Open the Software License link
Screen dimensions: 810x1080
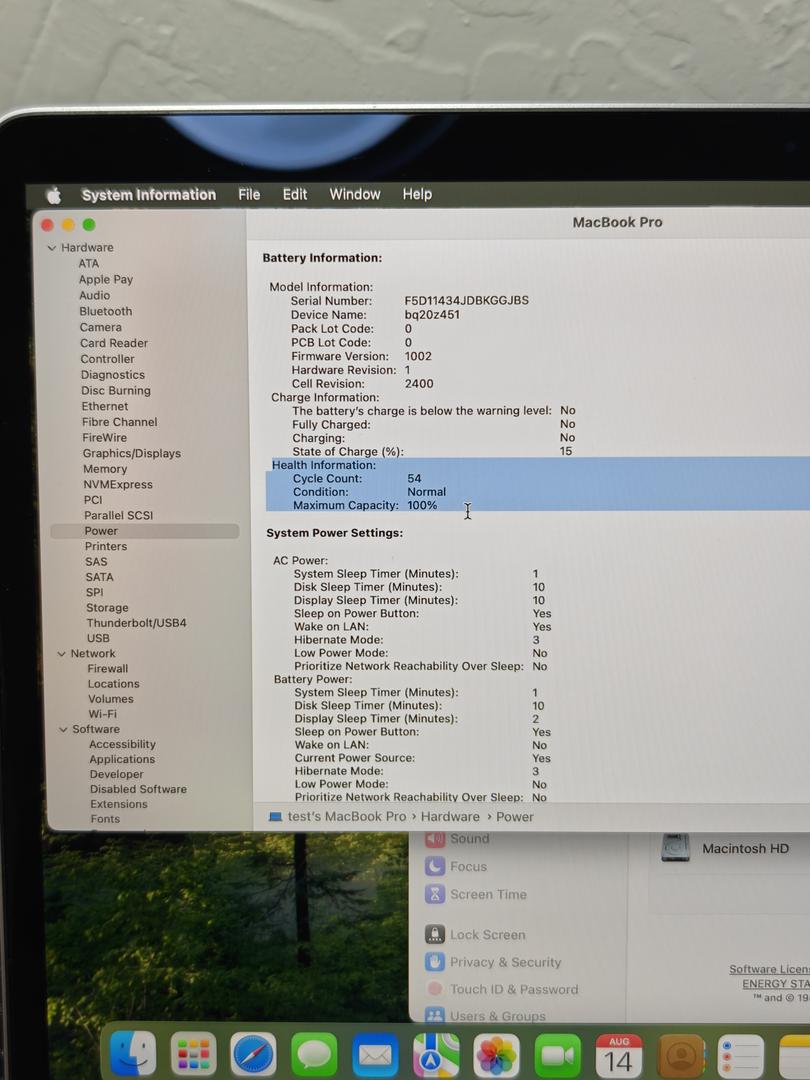769,969
